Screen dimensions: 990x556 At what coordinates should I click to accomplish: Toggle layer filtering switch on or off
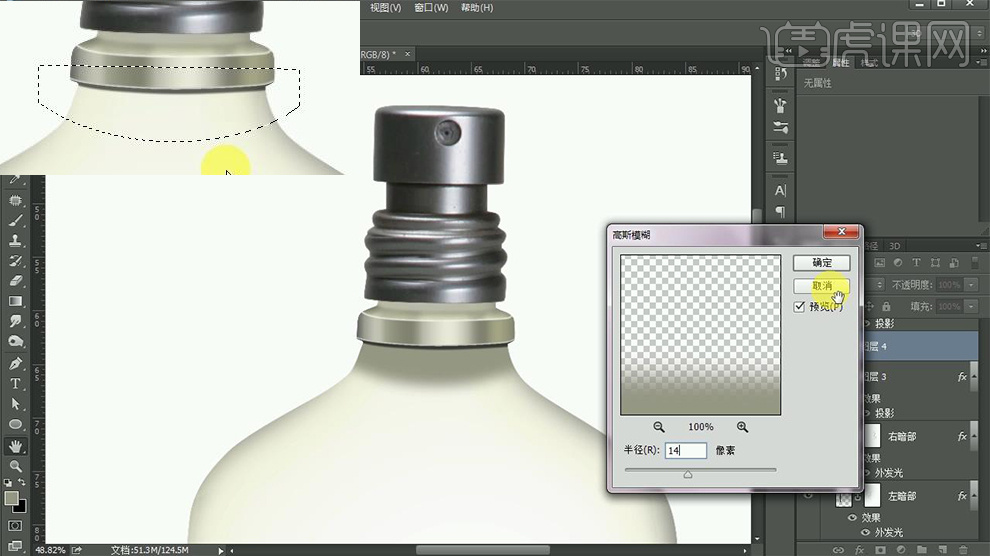975,263
